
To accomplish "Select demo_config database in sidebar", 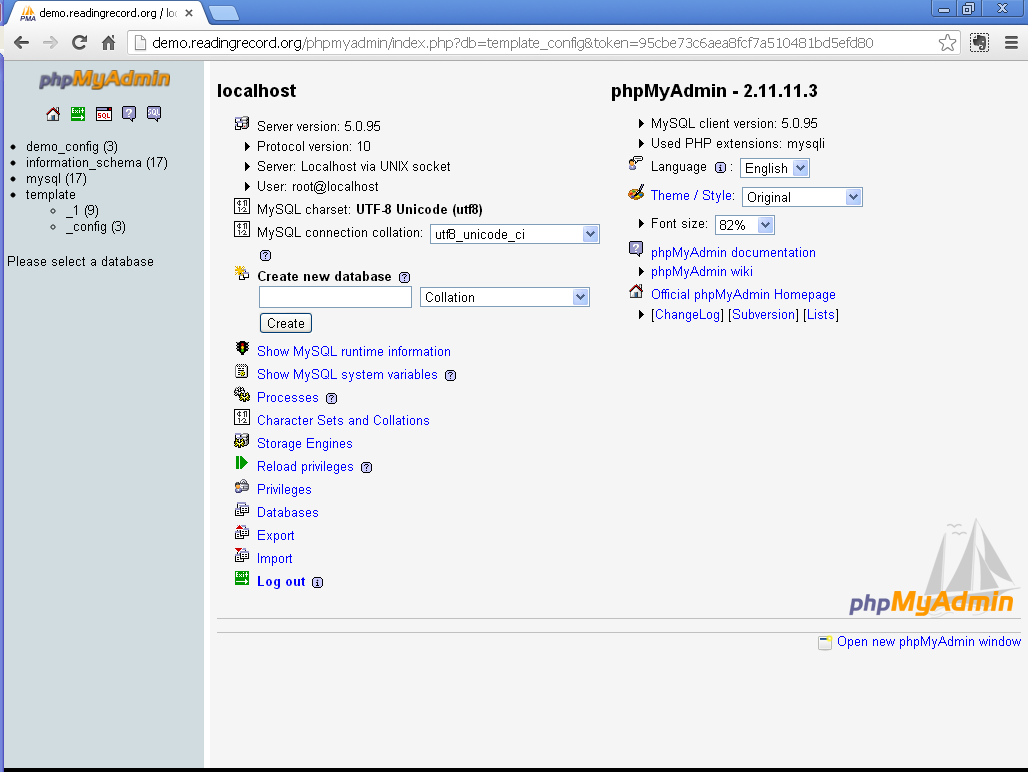I will point(71,147).
